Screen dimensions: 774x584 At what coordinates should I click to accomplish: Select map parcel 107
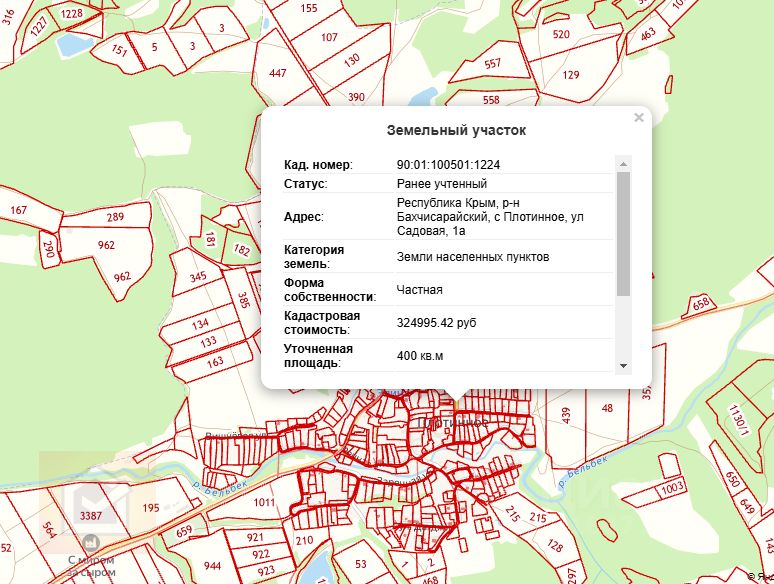tap(329, 37)
